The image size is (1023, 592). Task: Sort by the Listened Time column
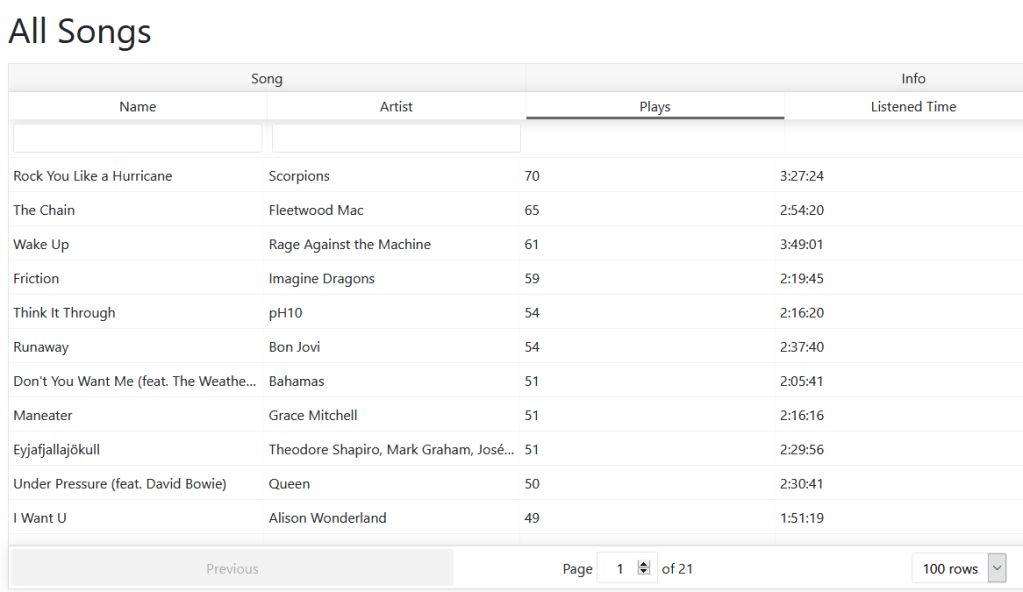coord(912,107)
